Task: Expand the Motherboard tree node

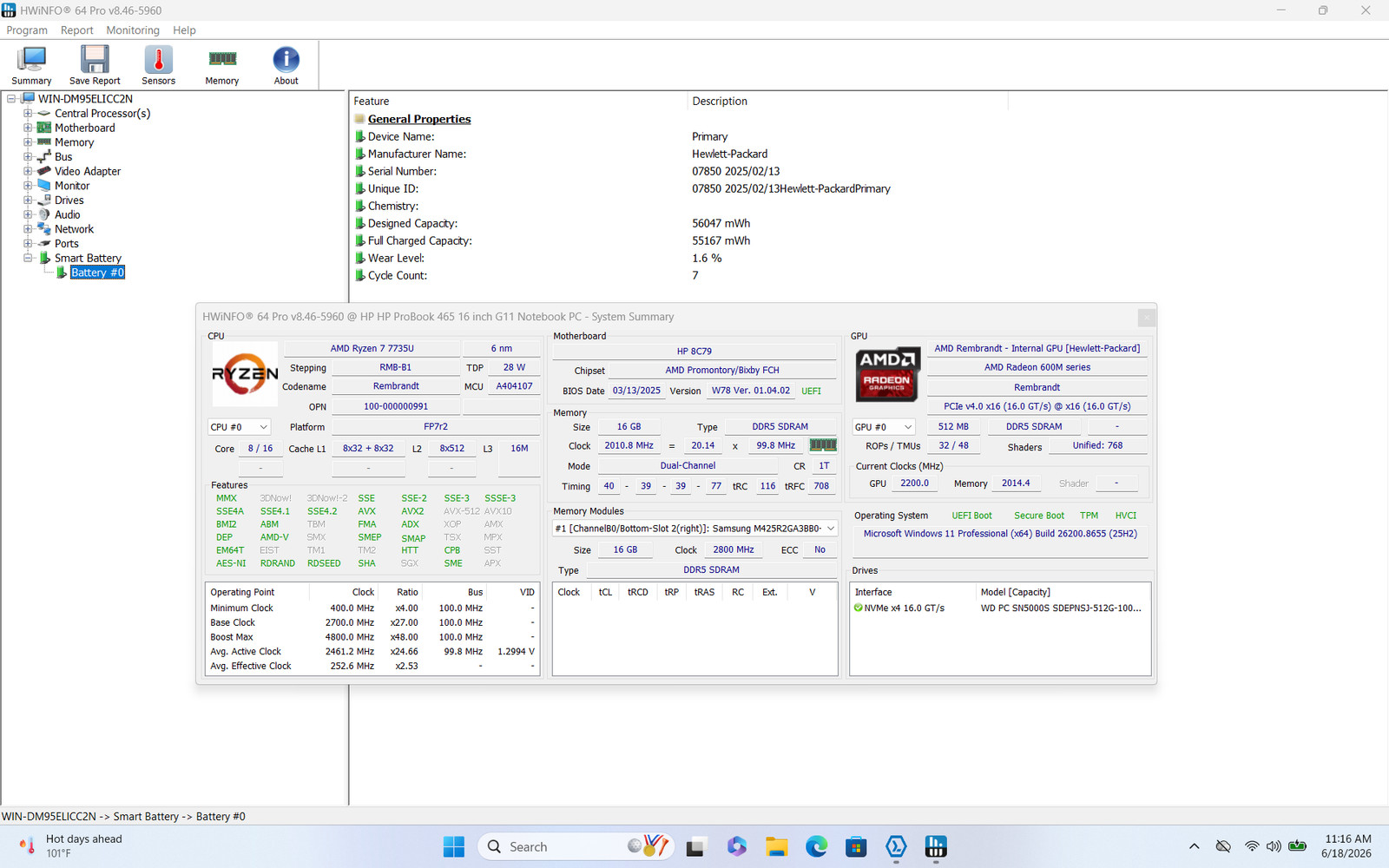Action: pos(28,128)
